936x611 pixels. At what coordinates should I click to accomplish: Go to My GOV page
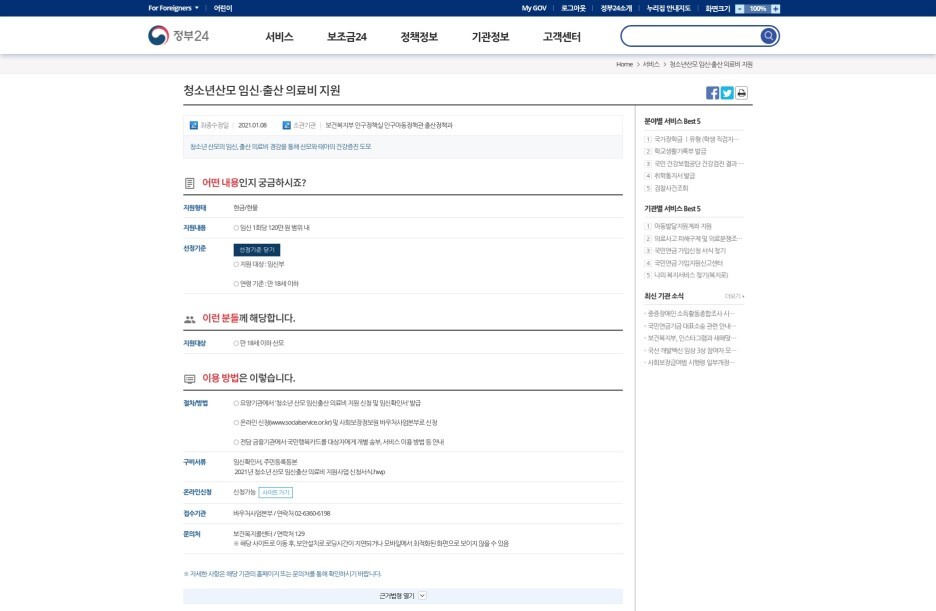(534, 8)
